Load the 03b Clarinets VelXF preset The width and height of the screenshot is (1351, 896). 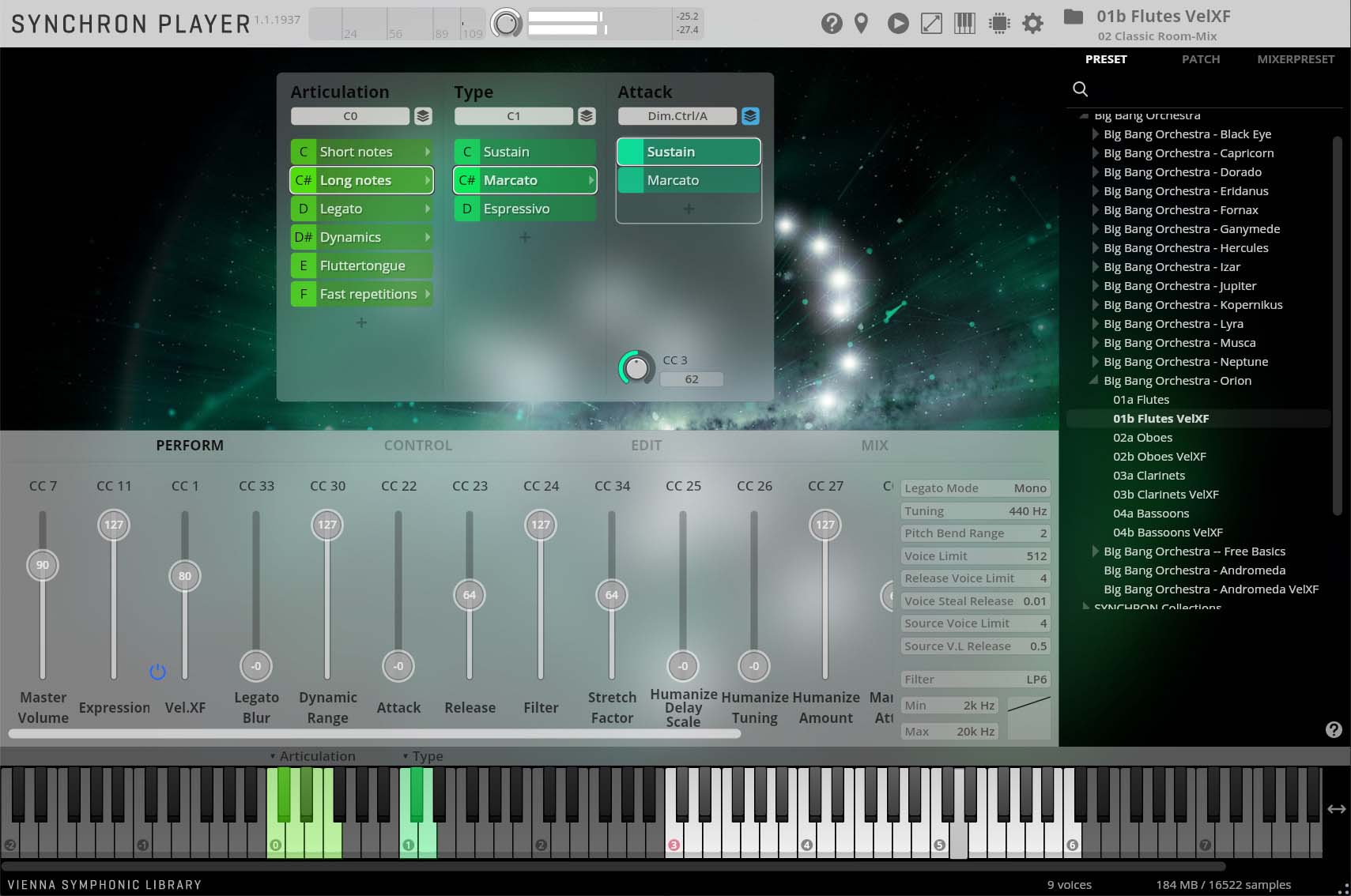[1166, 495]
